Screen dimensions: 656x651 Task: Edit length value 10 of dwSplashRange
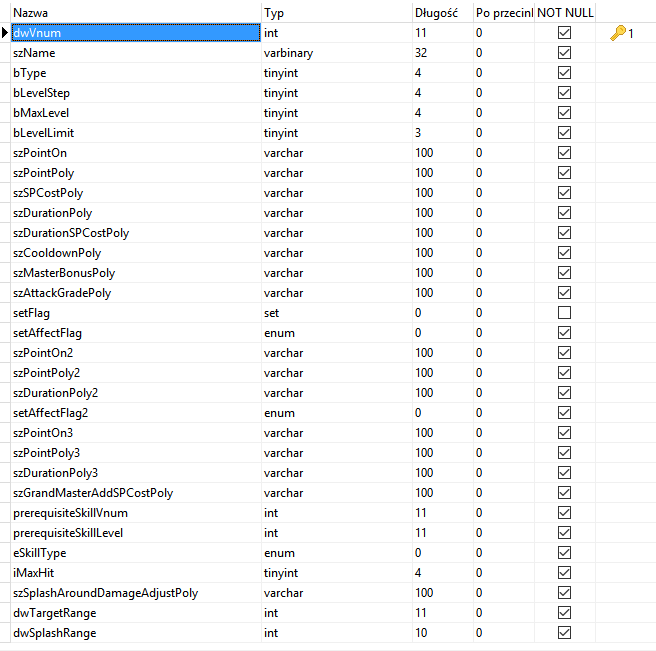[x=443, y=633]
